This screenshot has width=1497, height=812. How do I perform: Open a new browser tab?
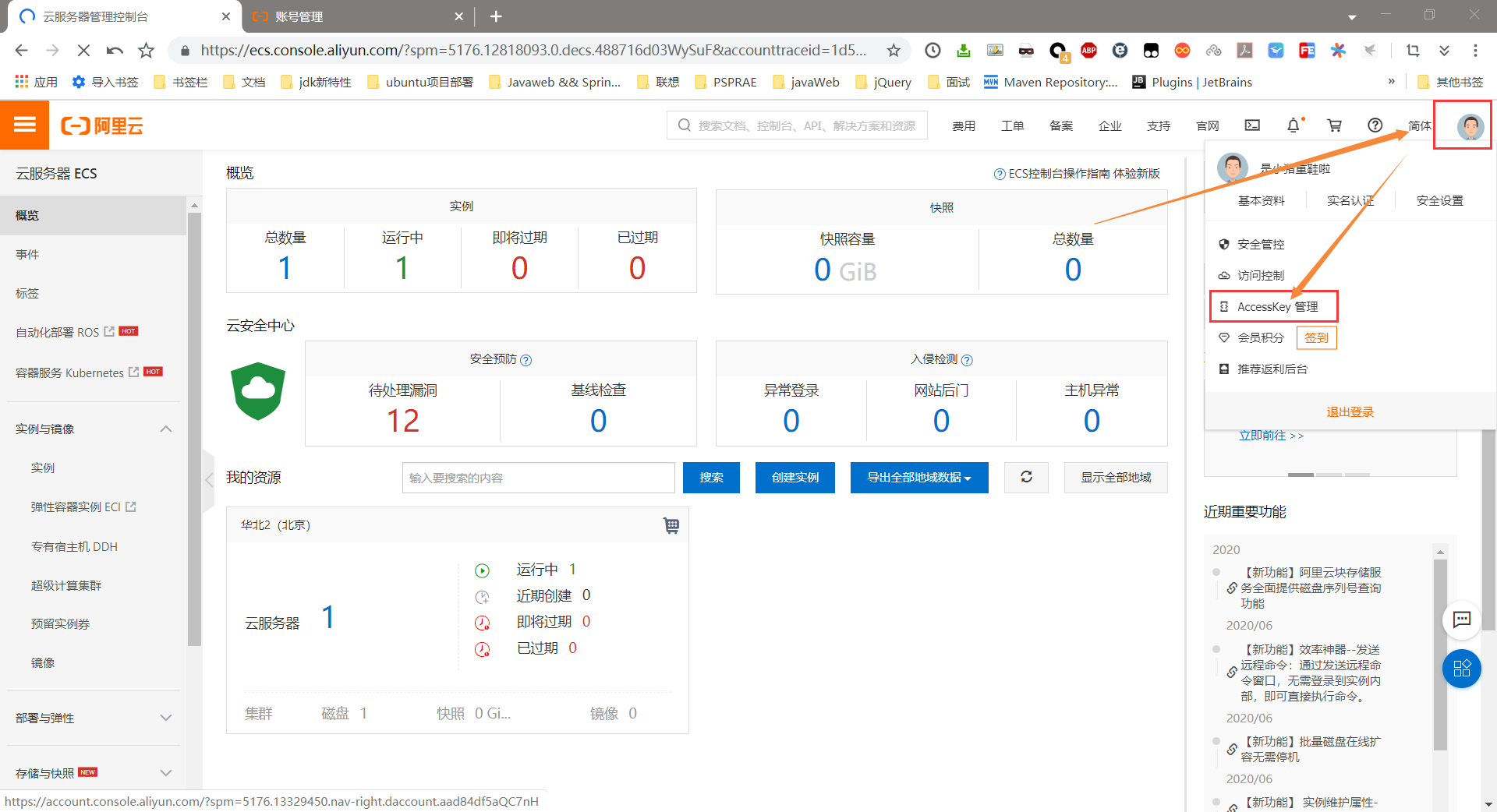(496, 16)
